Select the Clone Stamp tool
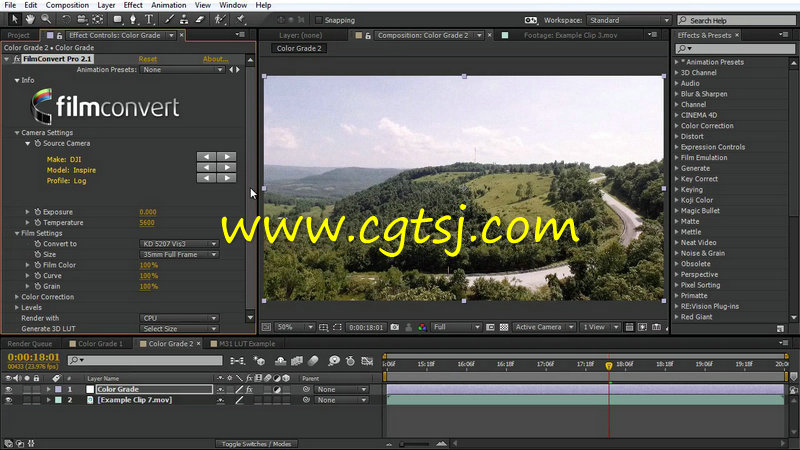Screen dimensions: 800x450 [x=184, y=19]
